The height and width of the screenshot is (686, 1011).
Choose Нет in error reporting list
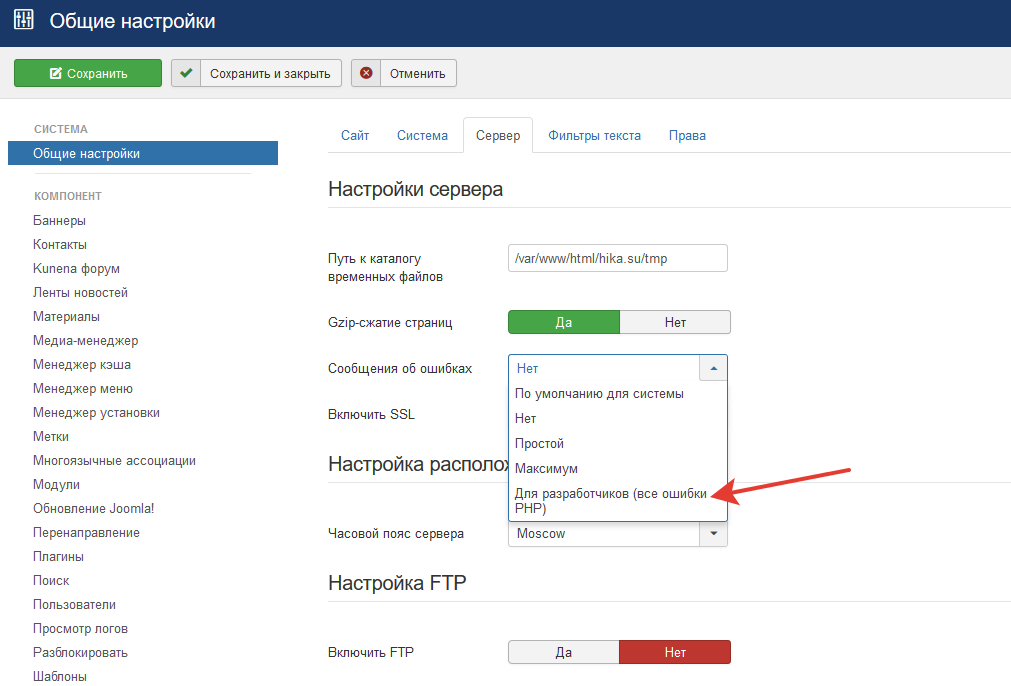coord(618,418)
